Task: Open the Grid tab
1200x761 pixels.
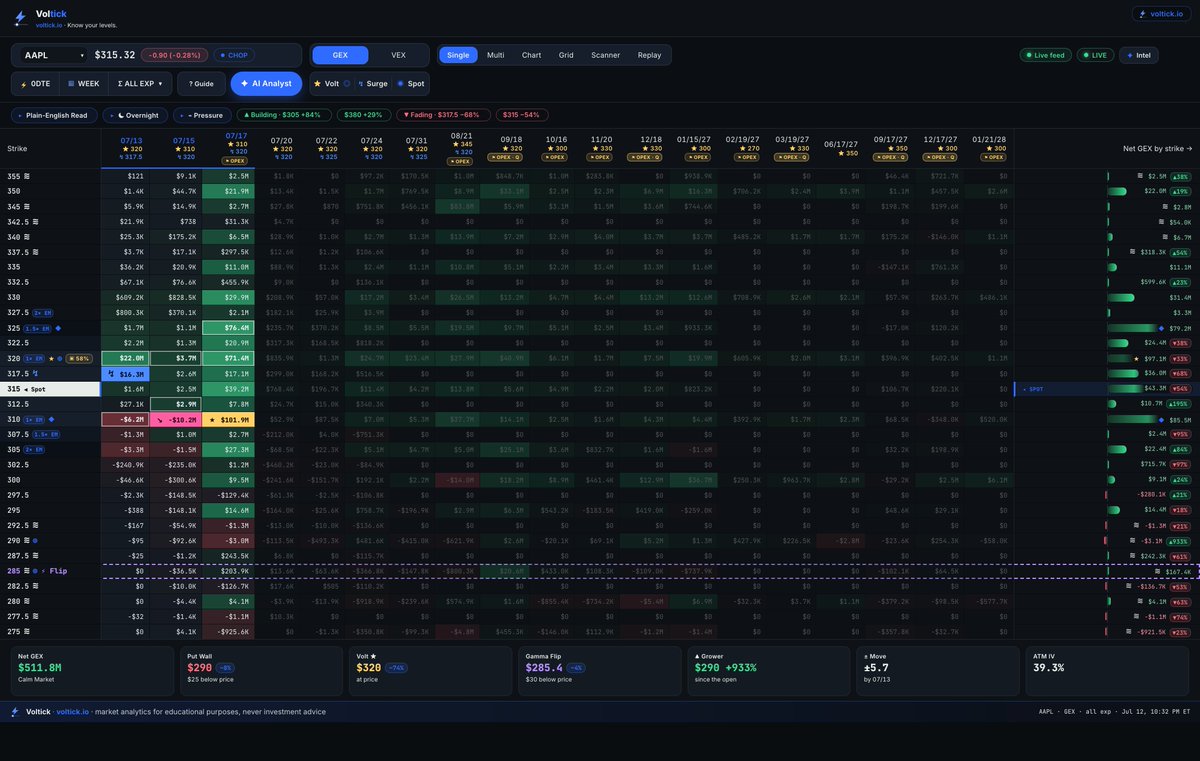Action: [x=566, y=55]
